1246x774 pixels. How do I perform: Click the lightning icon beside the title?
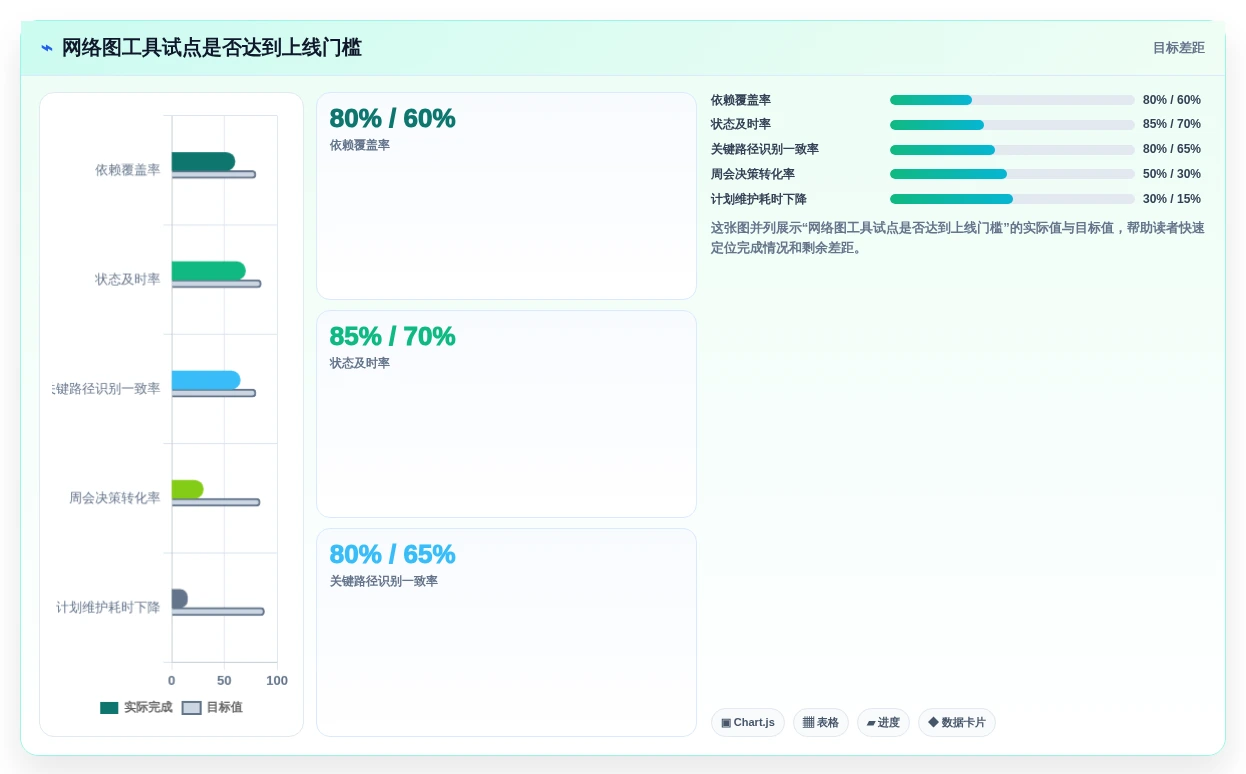pos(46,48)
